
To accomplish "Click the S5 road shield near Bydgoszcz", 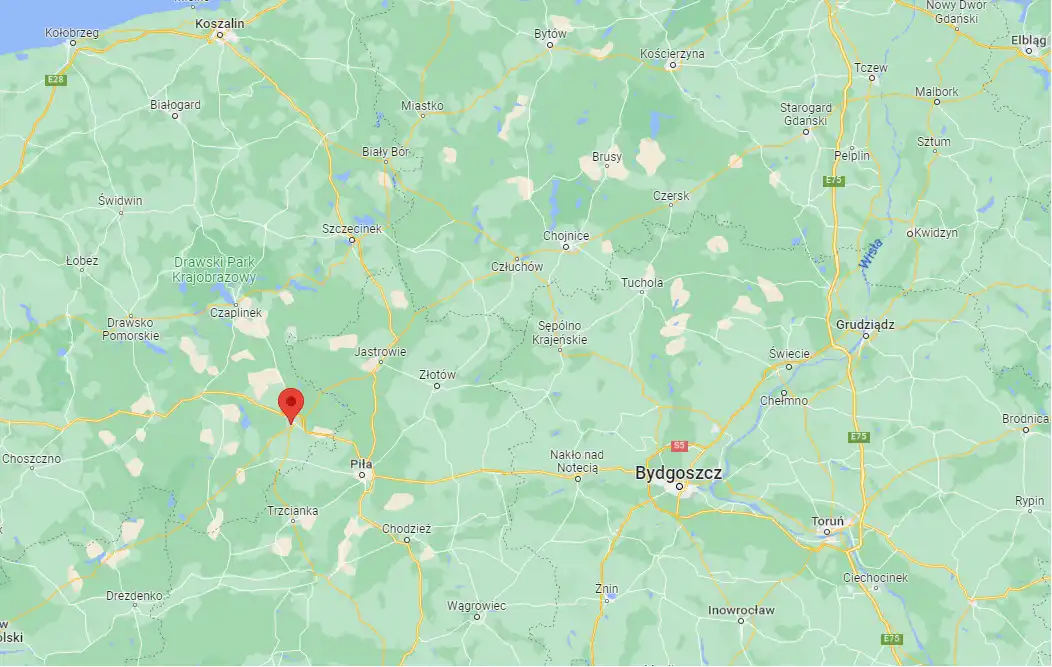I will click(679, 446).
